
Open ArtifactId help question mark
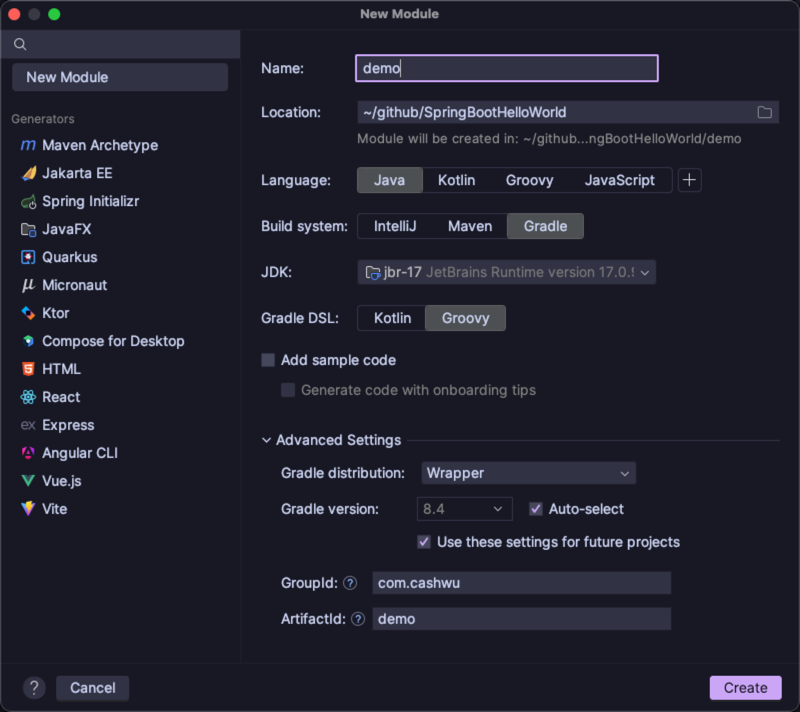coord(358,619)
